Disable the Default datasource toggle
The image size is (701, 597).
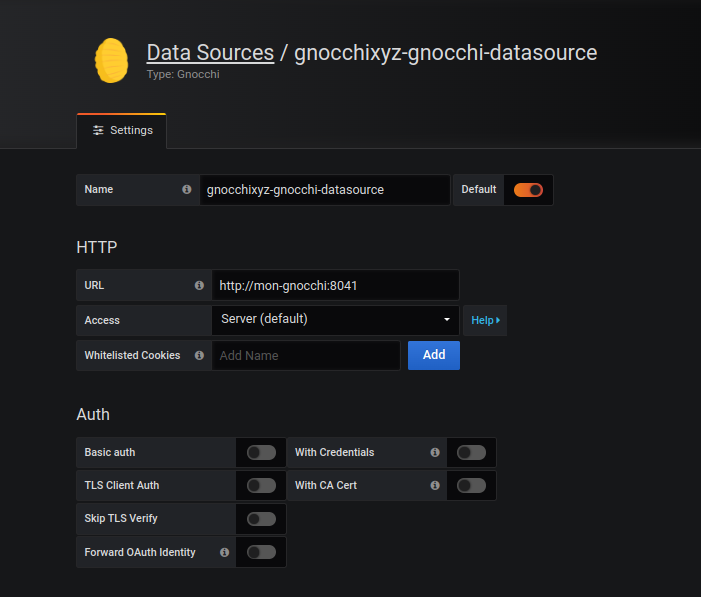[528, 190]
